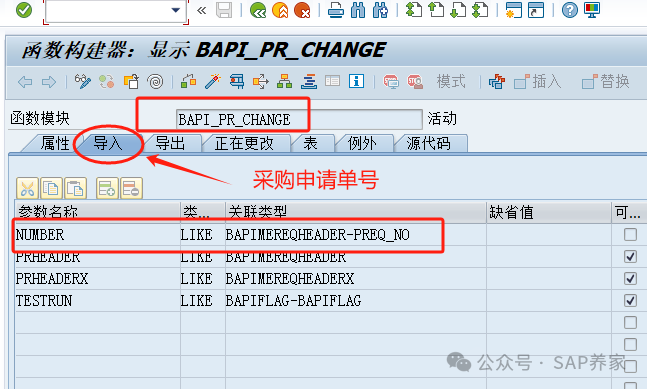Click the green Enter checkmark icon
Viewport: 647px width, 389px height.
tap(24, 10)
